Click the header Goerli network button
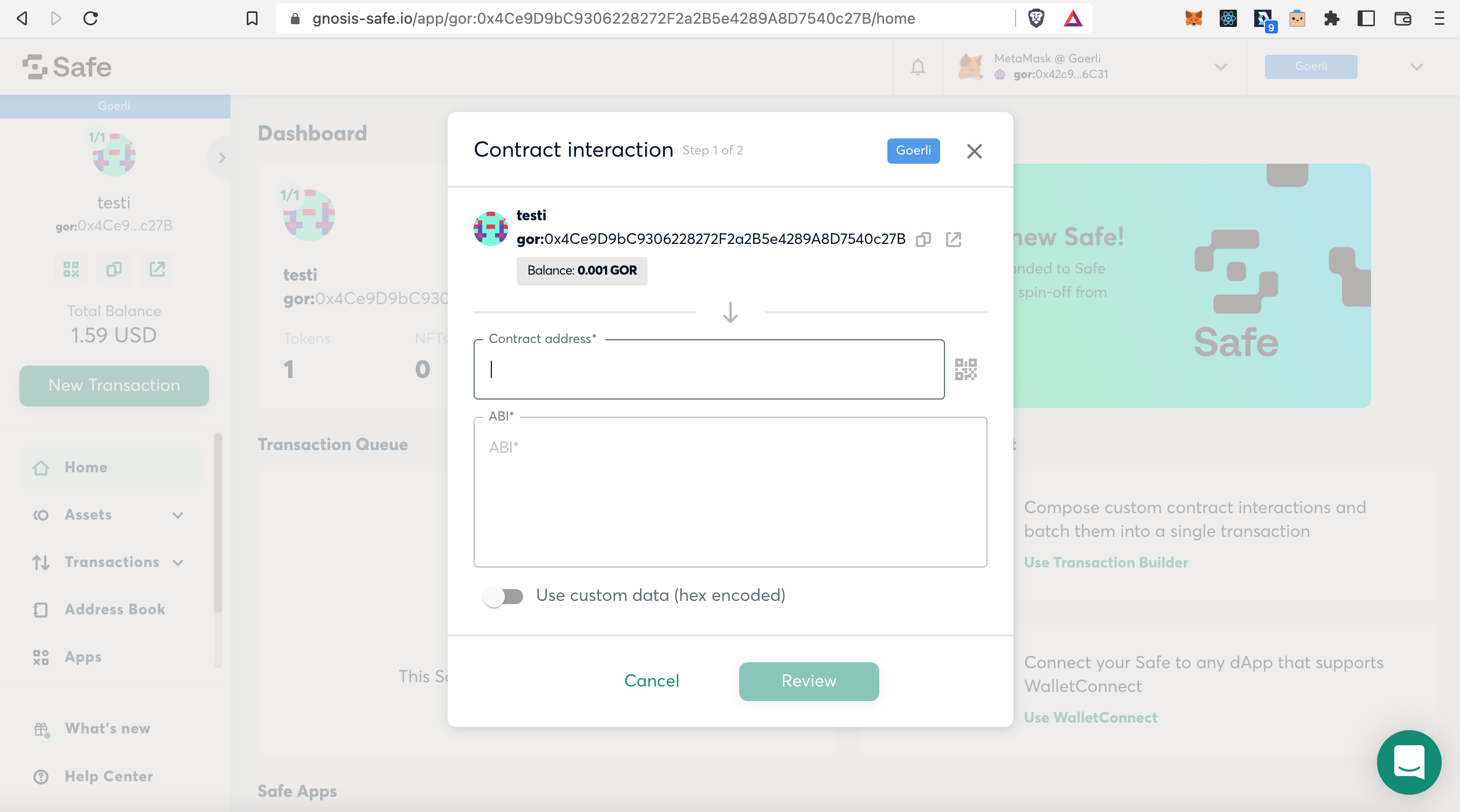This screenshot has width=1460, height=812. coord(1311,67)
